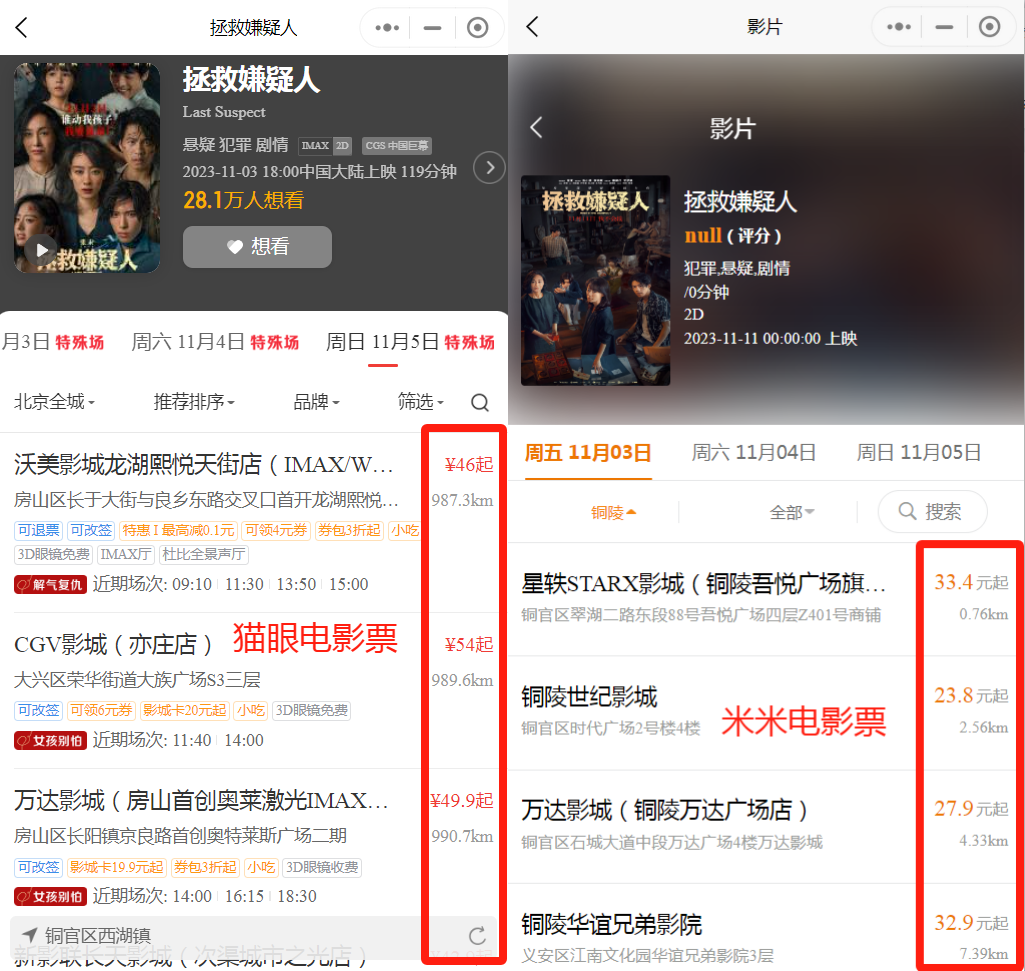Click the ¥46起 price for 沃美影城
This screenshot has width=1025, height=971.
pos(469,465)
